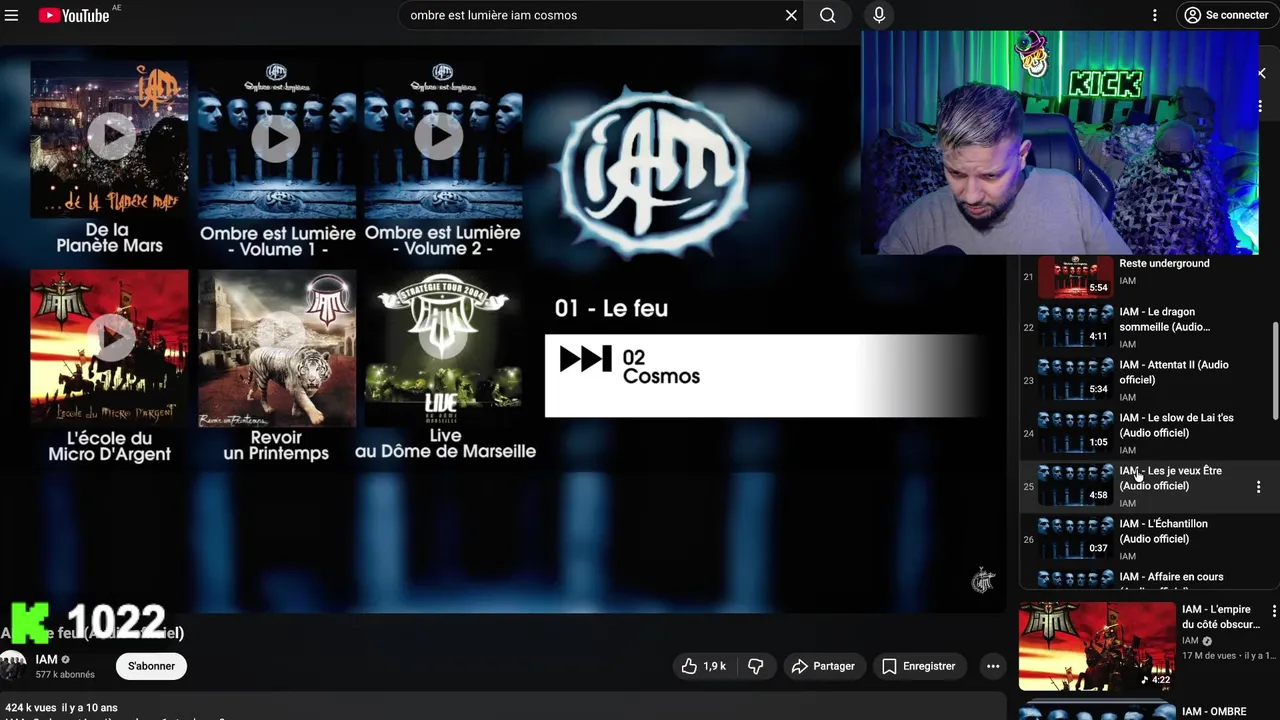Run search with the magnifier button
This screenshot has height=720, width=1280.
click(x=828, y=15)
